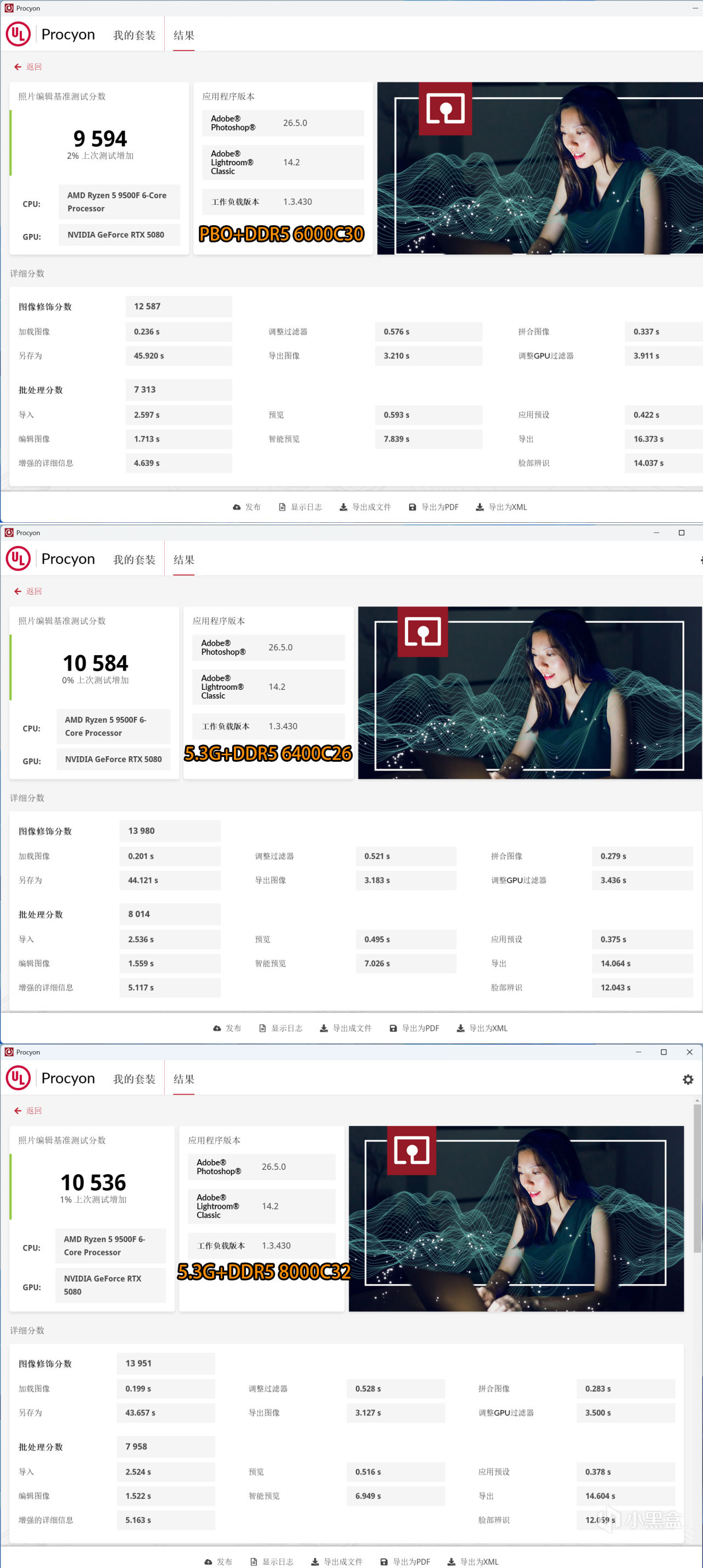The height and width of the screenshot is (1568, 703).
Task: Click the overall score 10 536
Action: 93,1182
